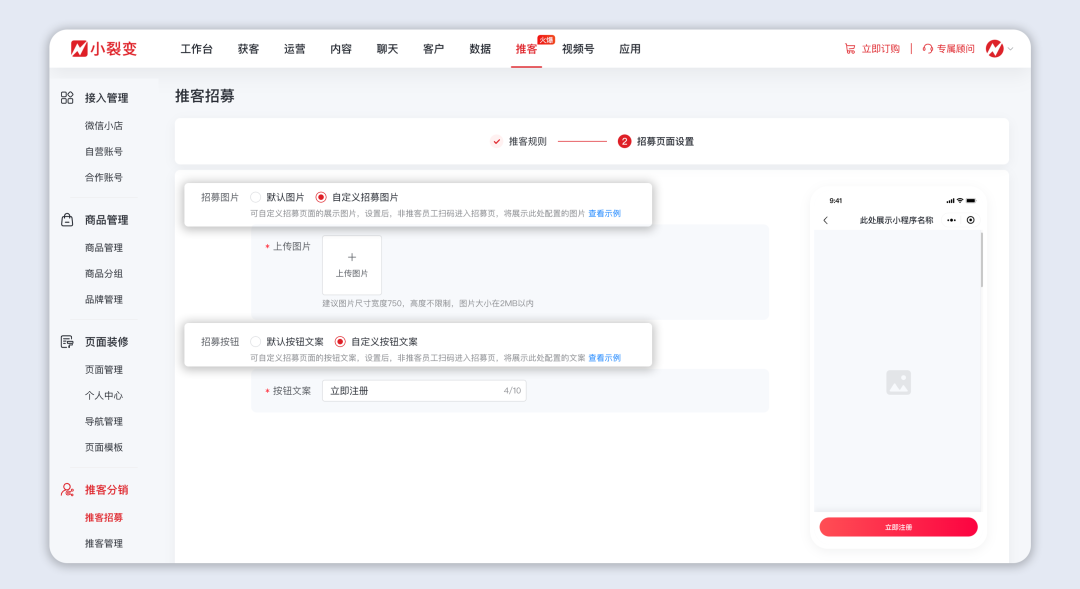
Task: Click the 立即注册 button in phone preview
Action: (x=897, y=527)
